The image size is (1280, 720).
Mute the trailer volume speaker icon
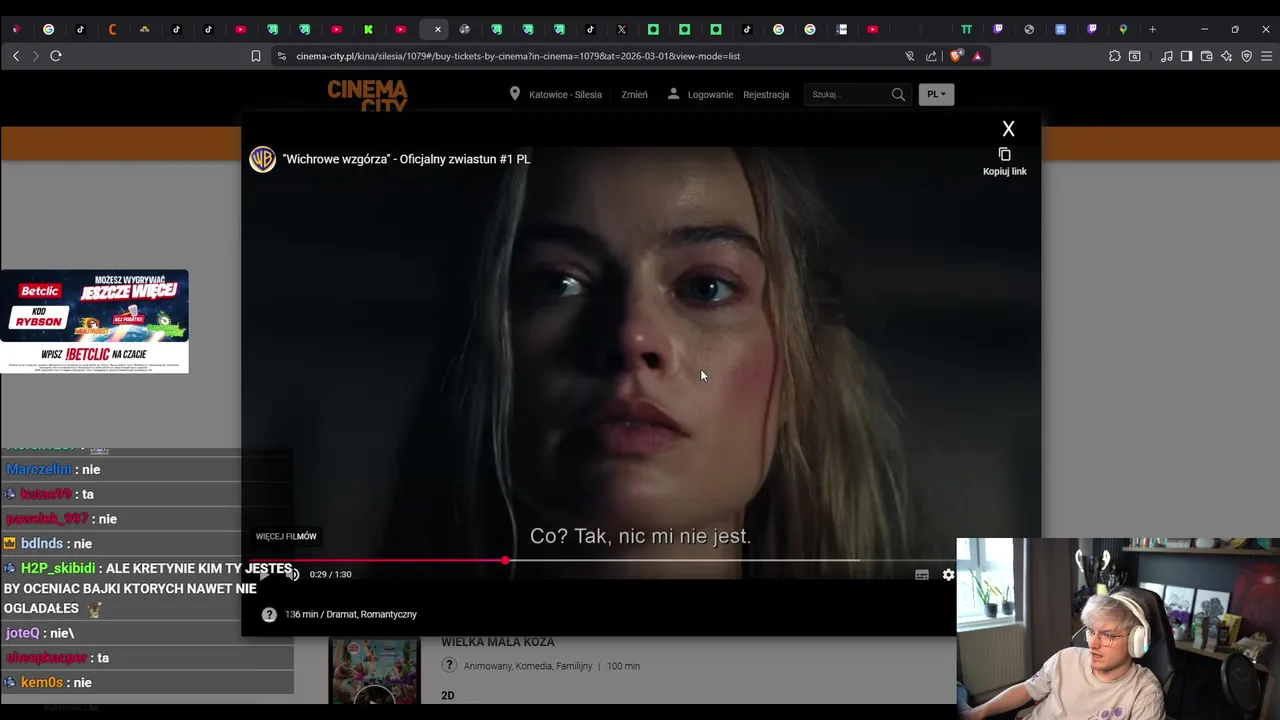[x=292, y=574]
